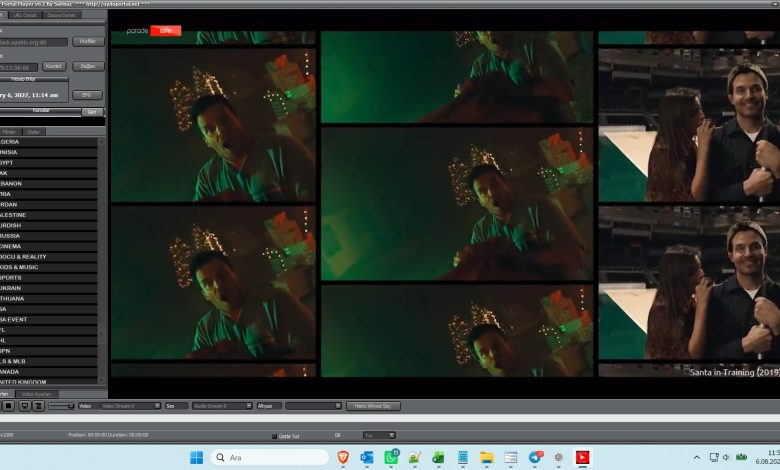
Task: Click the EPG button
Action: tap(87, 94)
